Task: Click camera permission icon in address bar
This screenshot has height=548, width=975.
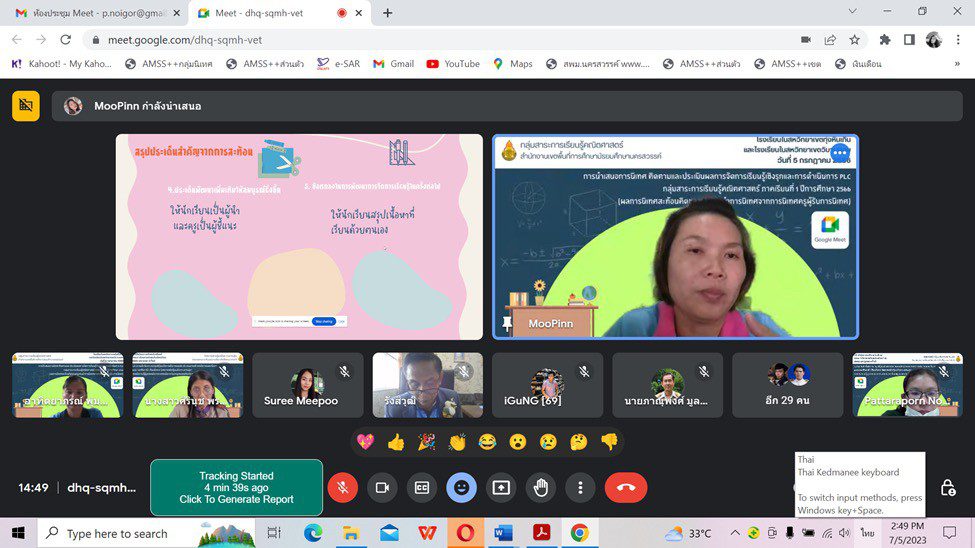Action: click(x=806, y=40)
